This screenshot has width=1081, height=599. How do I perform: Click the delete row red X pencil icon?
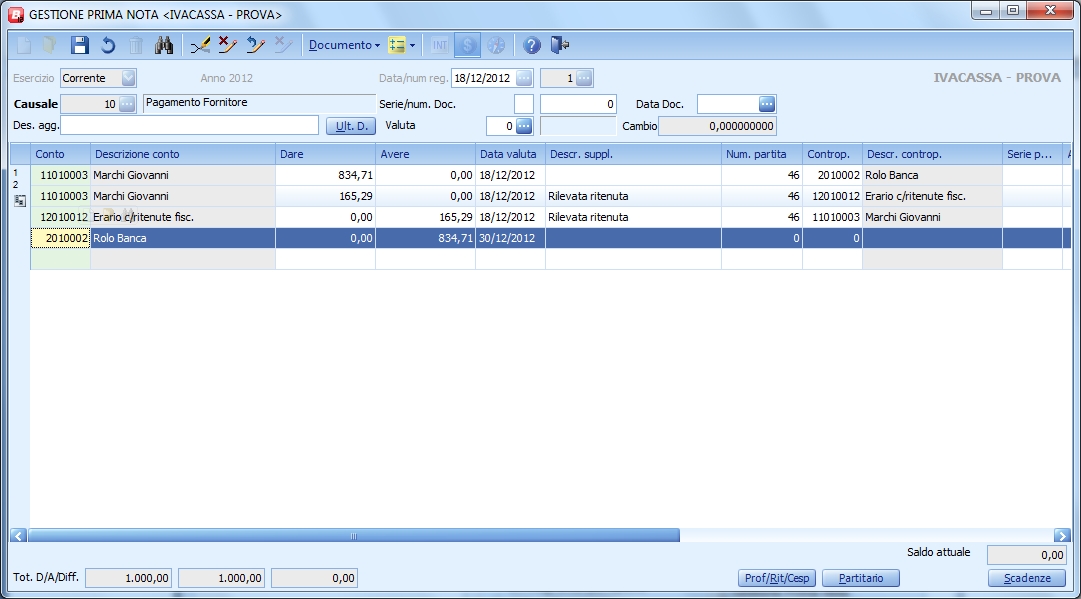click(228, 45)
